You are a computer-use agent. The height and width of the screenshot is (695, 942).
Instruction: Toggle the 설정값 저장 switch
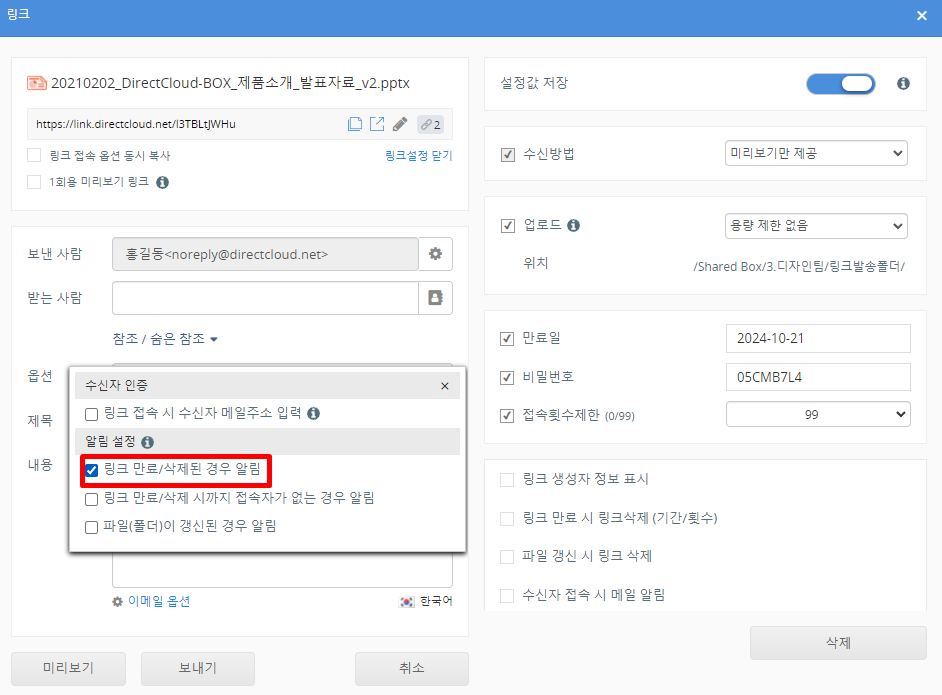pyautogui.click(x=840, y=84)
